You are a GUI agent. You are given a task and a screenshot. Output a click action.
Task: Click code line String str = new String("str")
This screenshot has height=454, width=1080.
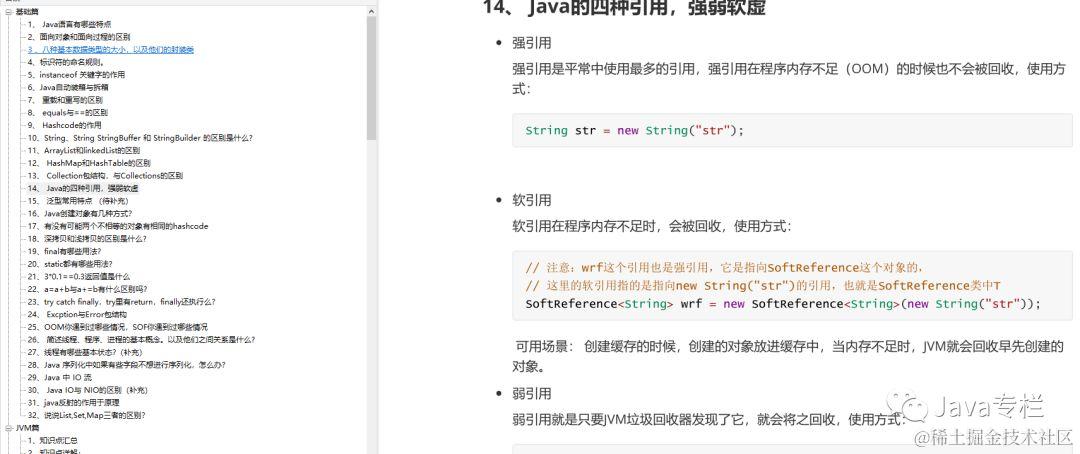click(x=634, y=130)
